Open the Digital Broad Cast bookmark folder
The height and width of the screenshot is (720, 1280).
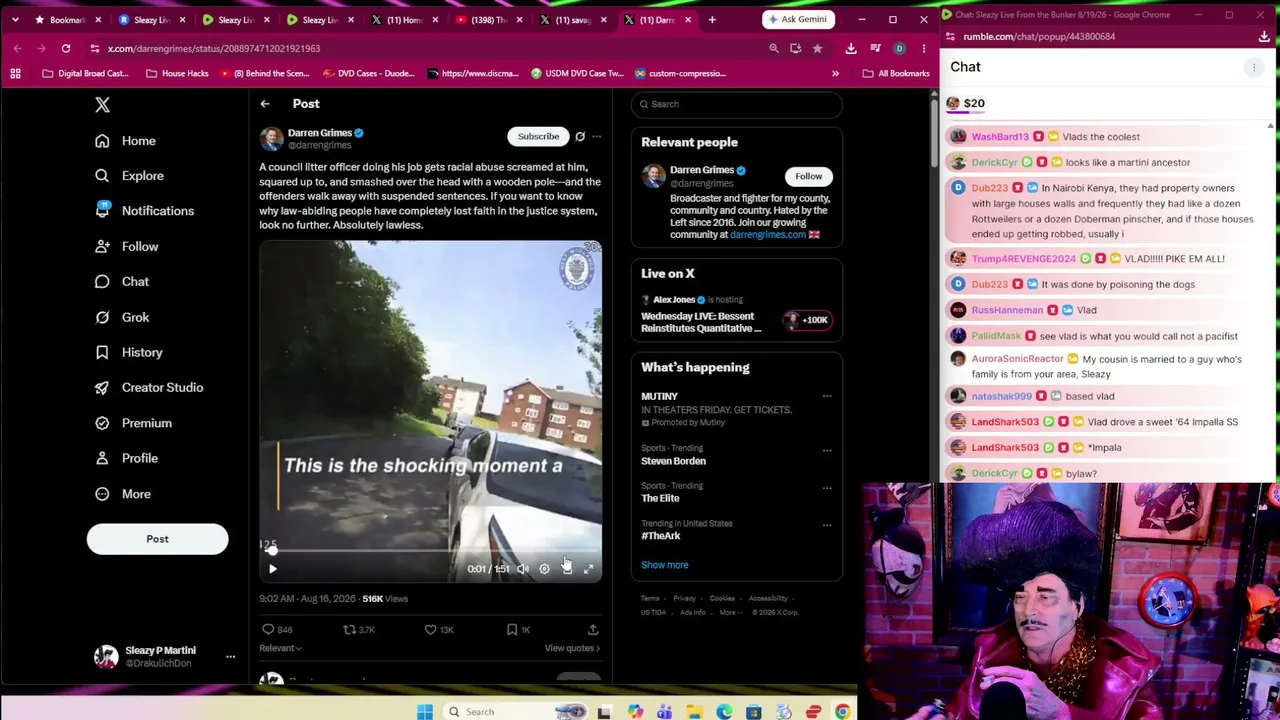(85, 73)
